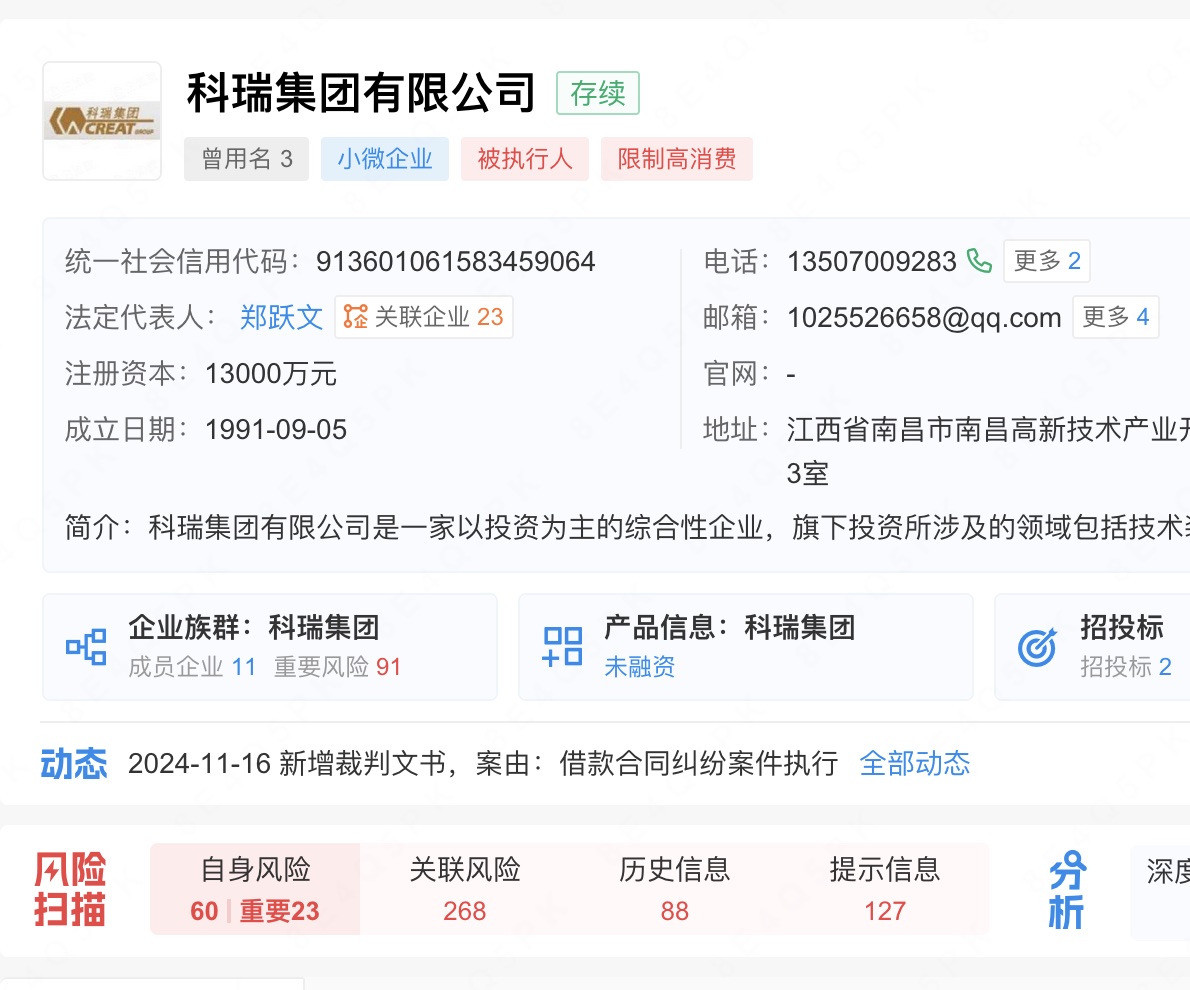Click the related enterprises network icon

coord(355,317)
